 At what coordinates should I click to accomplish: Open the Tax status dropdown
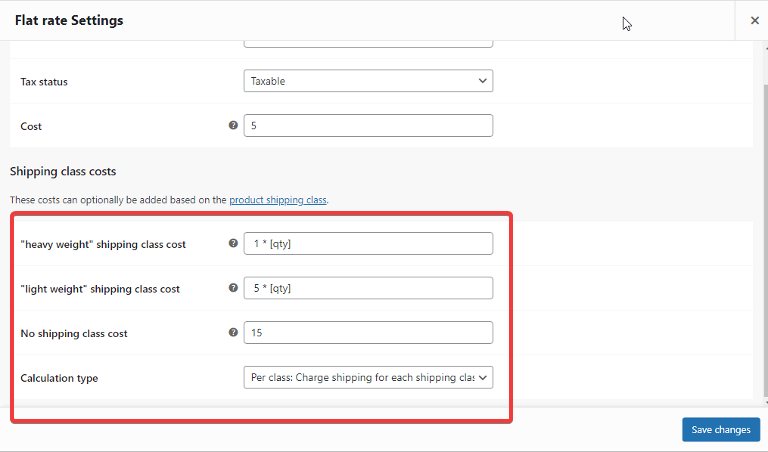[x=368, y=81]
